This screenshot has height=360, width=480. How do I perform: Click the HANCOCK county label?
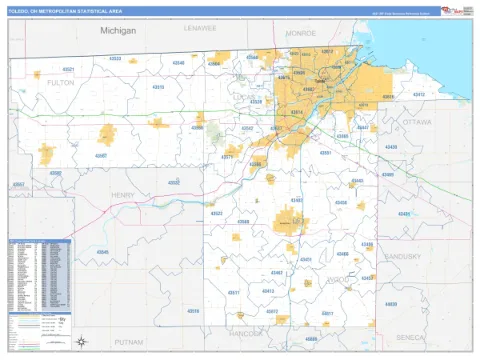pos(246,333)
